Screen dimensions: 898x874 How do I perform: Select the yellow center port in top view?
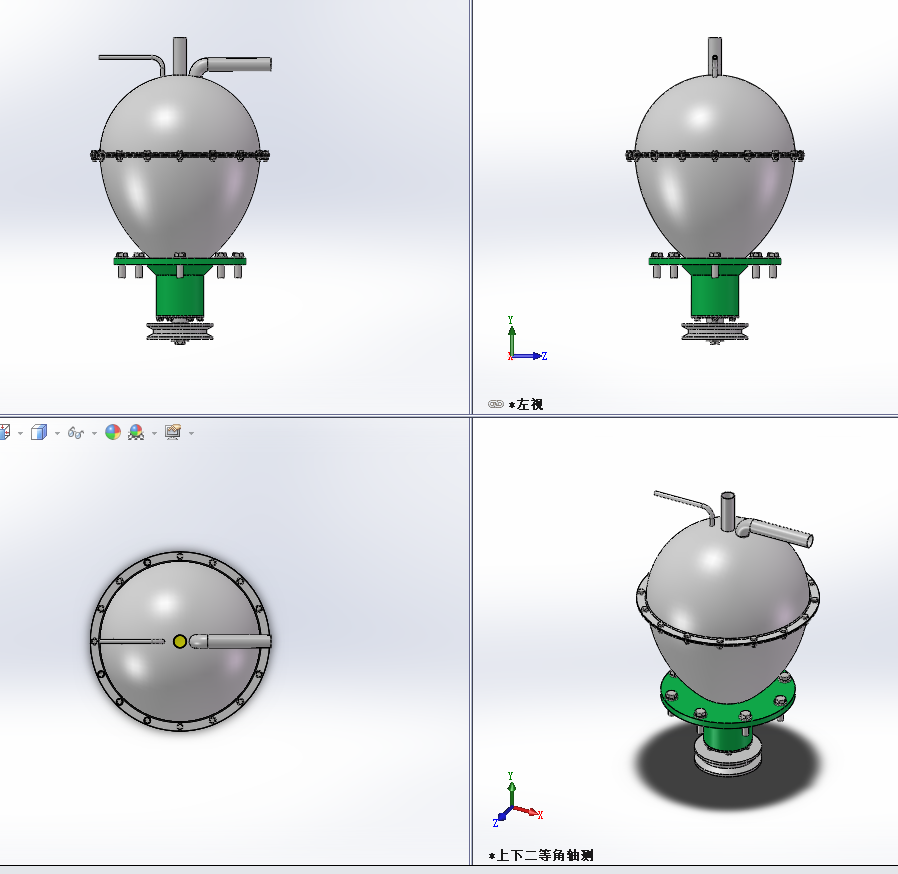click(179, 641)
